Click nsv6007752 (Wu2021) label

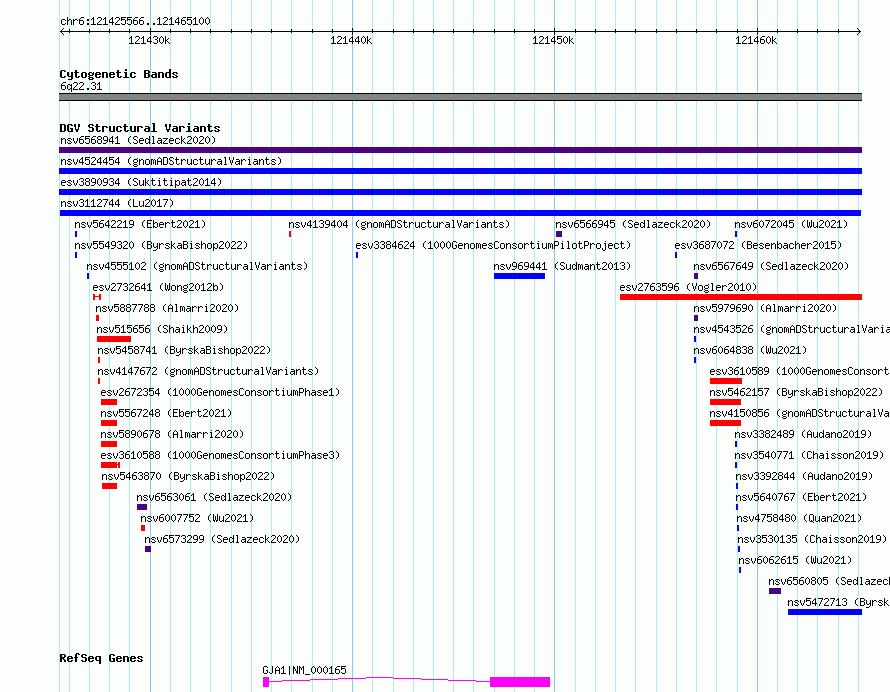click(197, 518)
